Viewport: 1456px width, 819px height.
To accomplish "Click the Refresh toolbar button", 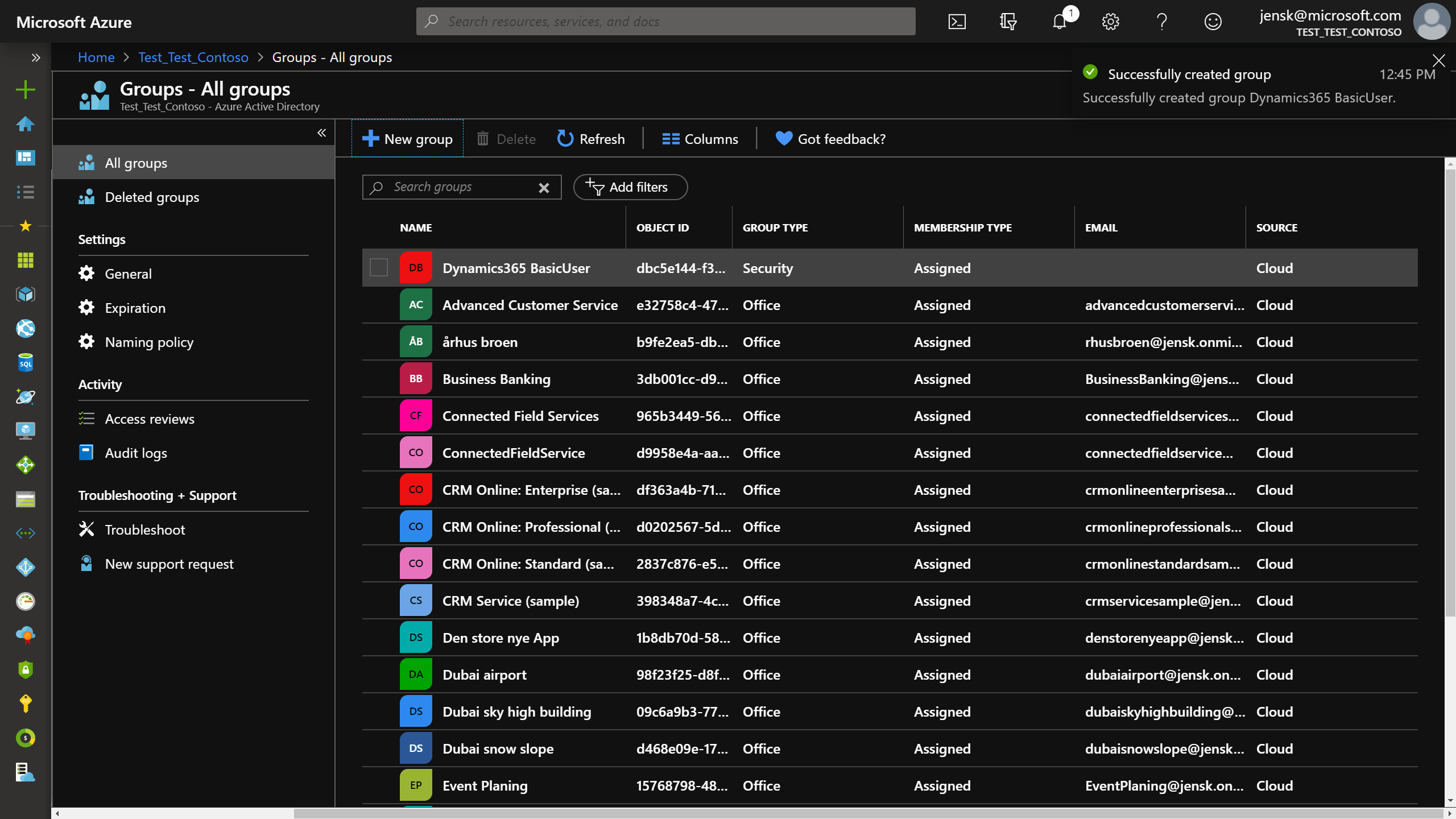I will (591, 139).
